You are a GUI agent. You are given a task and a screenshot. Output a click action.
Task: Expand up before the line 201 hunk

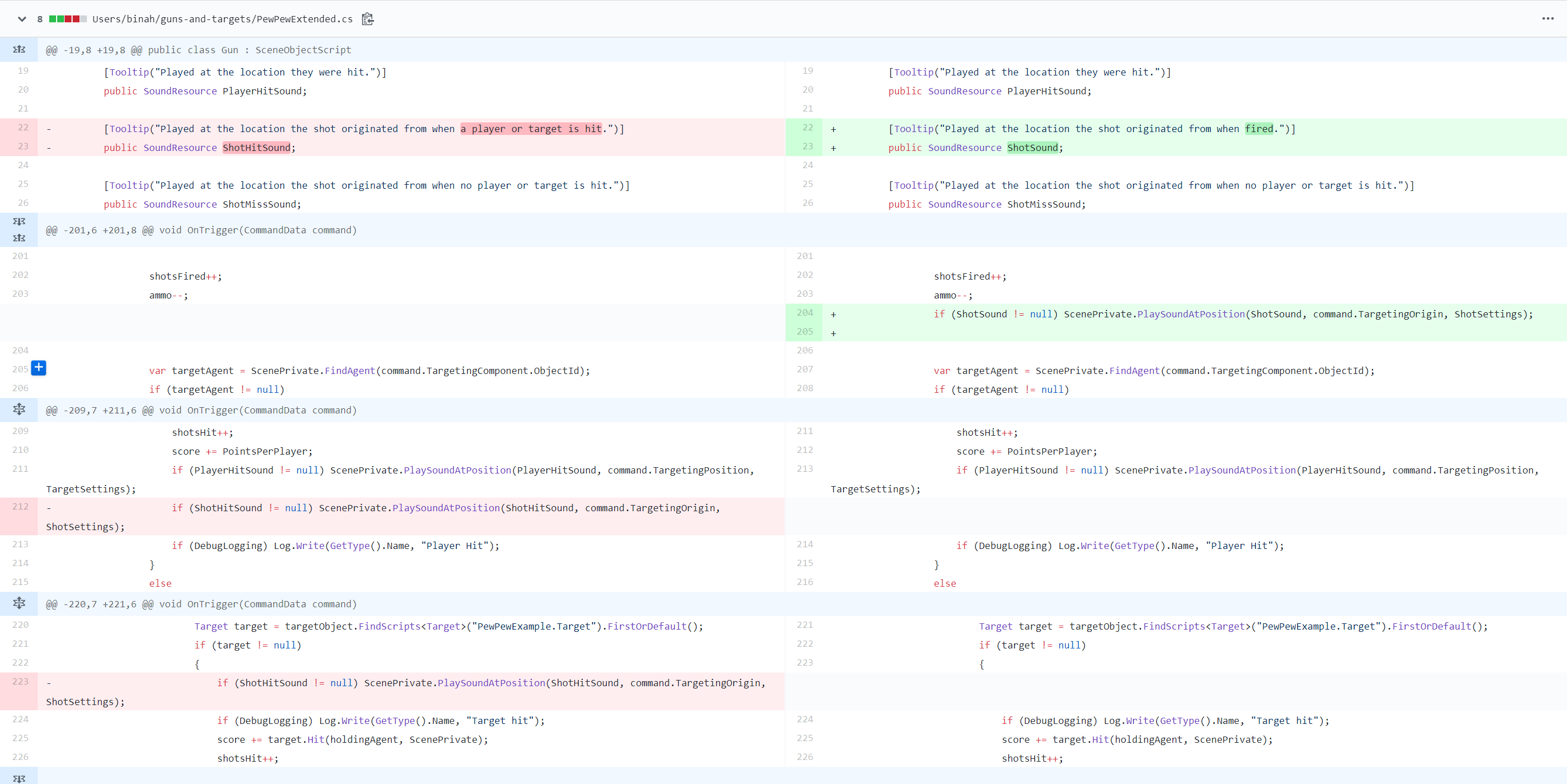[x=19, y=238]
